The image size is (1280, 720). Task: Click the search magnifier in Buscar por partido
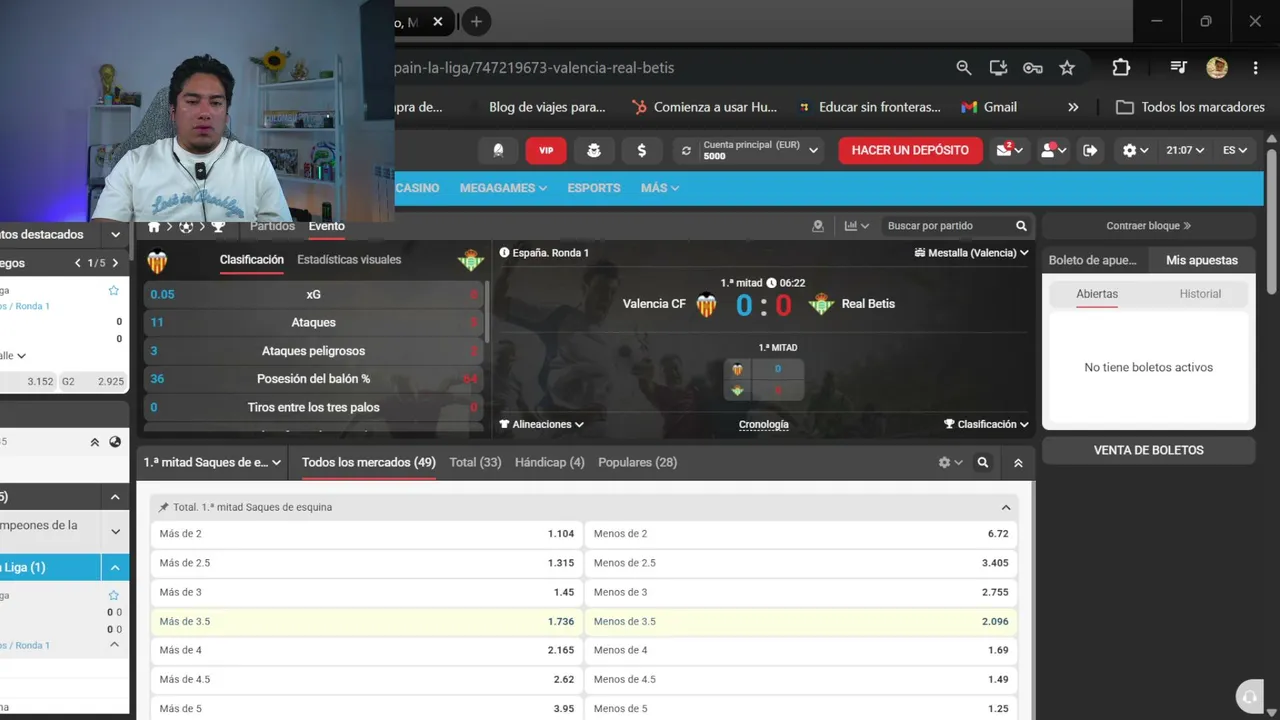pos(1021,226)
